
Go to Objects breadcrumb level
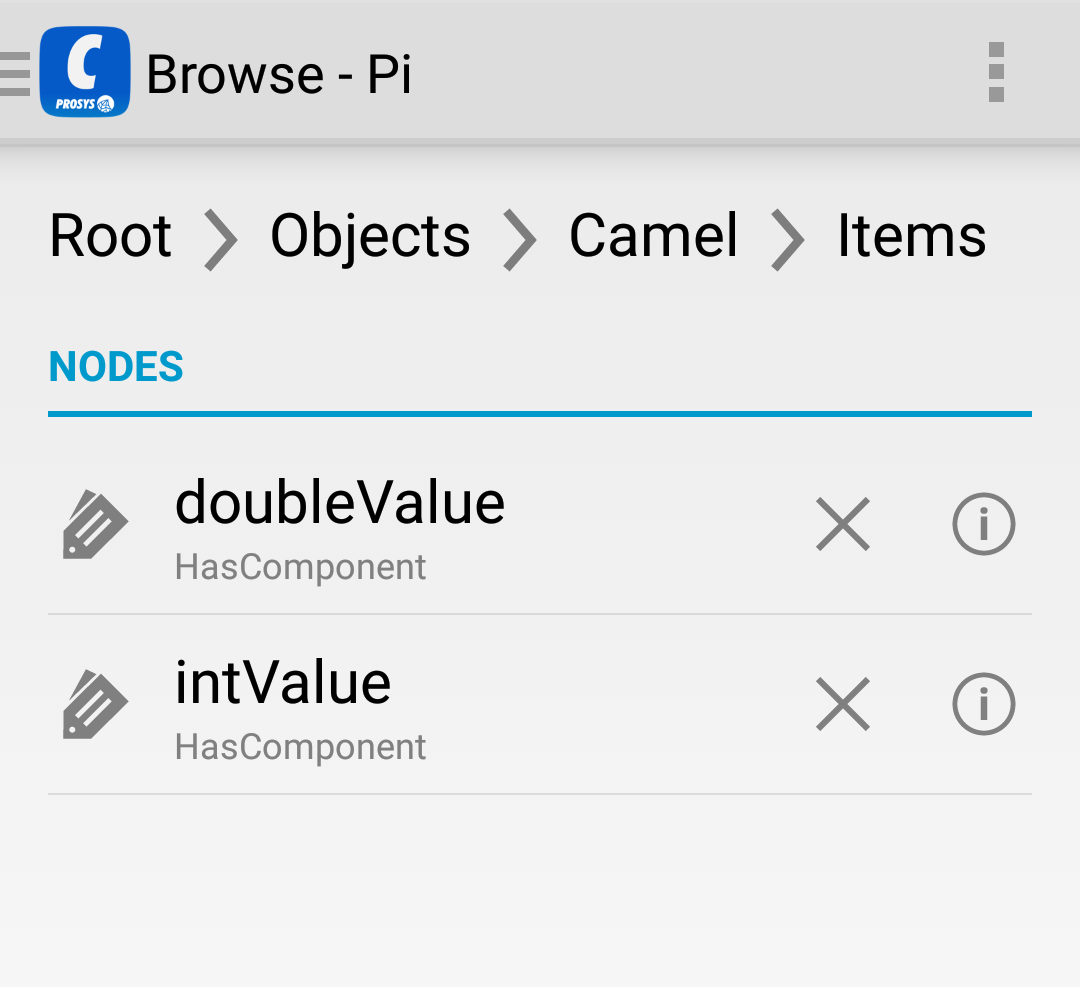(370, 237)
